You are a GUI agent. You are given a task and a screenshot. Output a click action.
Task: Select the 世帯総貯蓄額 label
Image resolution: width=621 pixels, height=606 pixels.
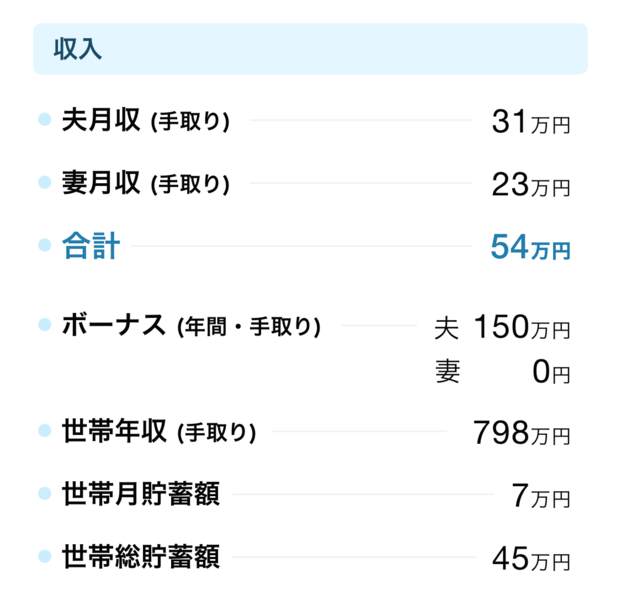[x=141, y=556]
